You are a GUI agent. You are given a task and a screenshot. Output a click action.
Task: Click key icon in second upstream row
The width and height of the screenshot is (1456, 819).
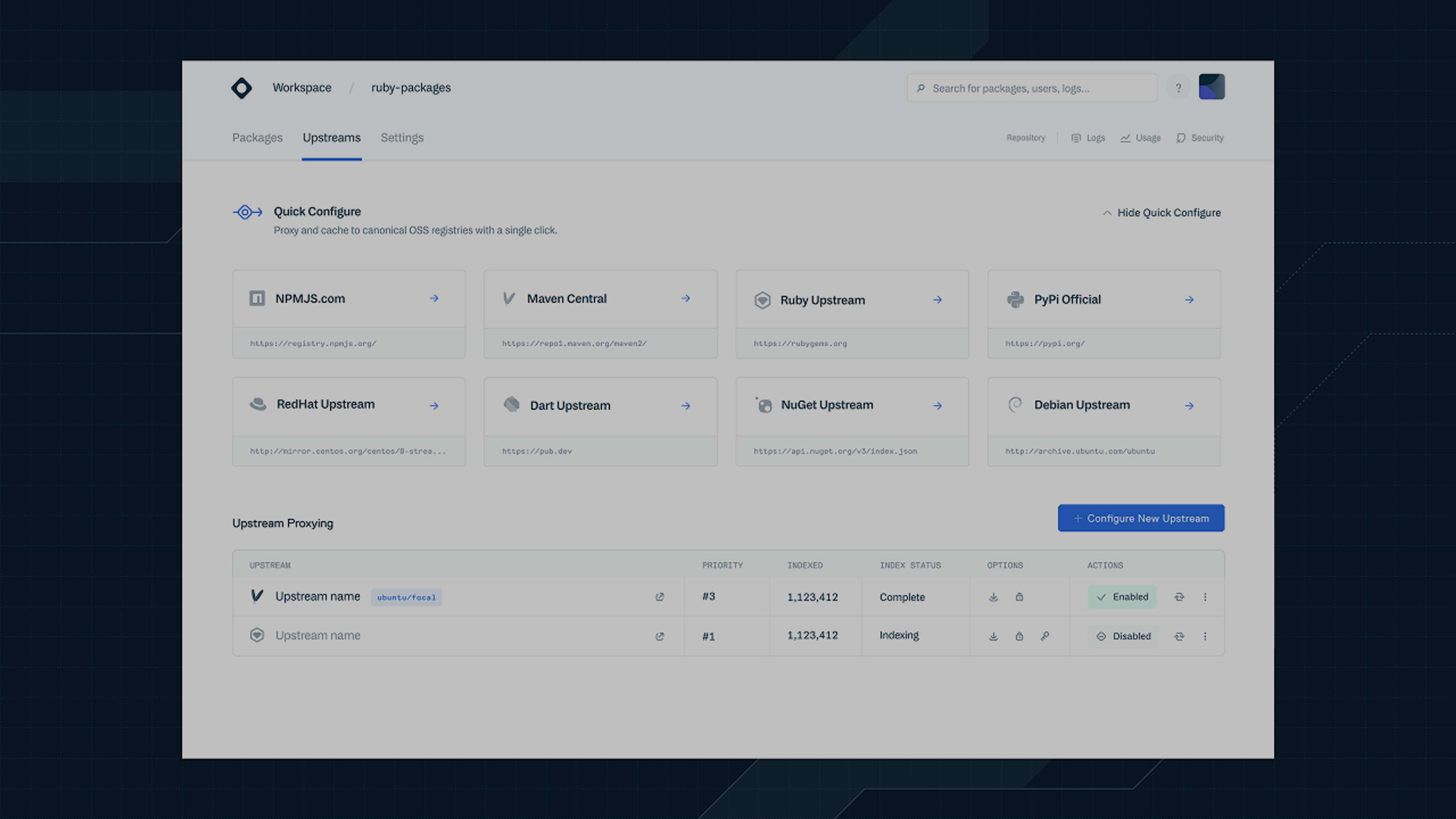pos(1045,637)
